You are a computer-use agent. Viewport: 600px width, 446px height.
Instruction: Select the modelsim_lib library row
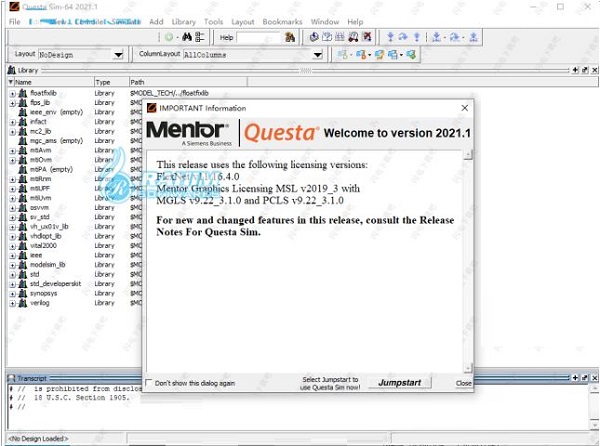click(x=47, y=265)
